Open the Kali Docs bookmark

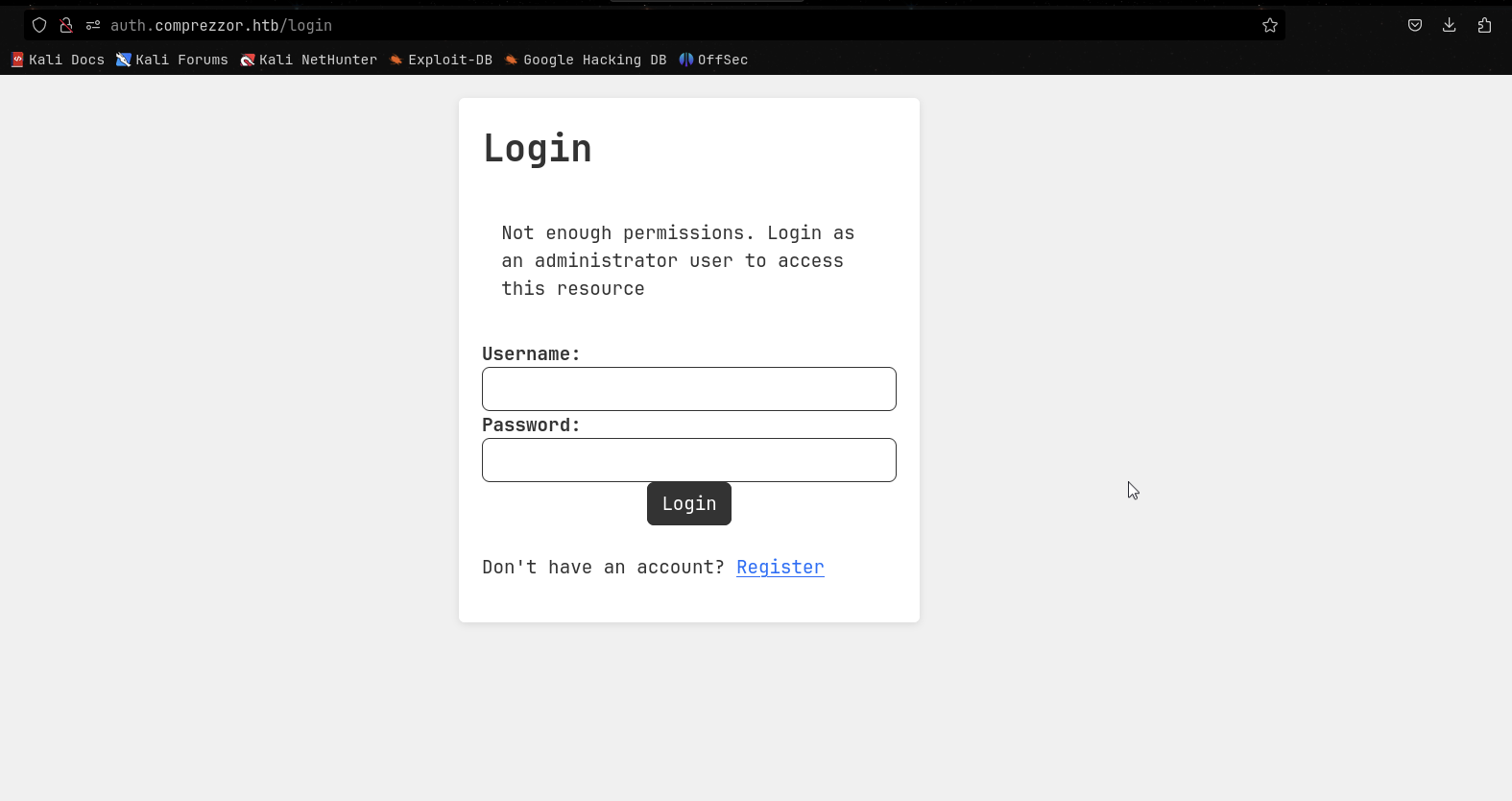58,60
